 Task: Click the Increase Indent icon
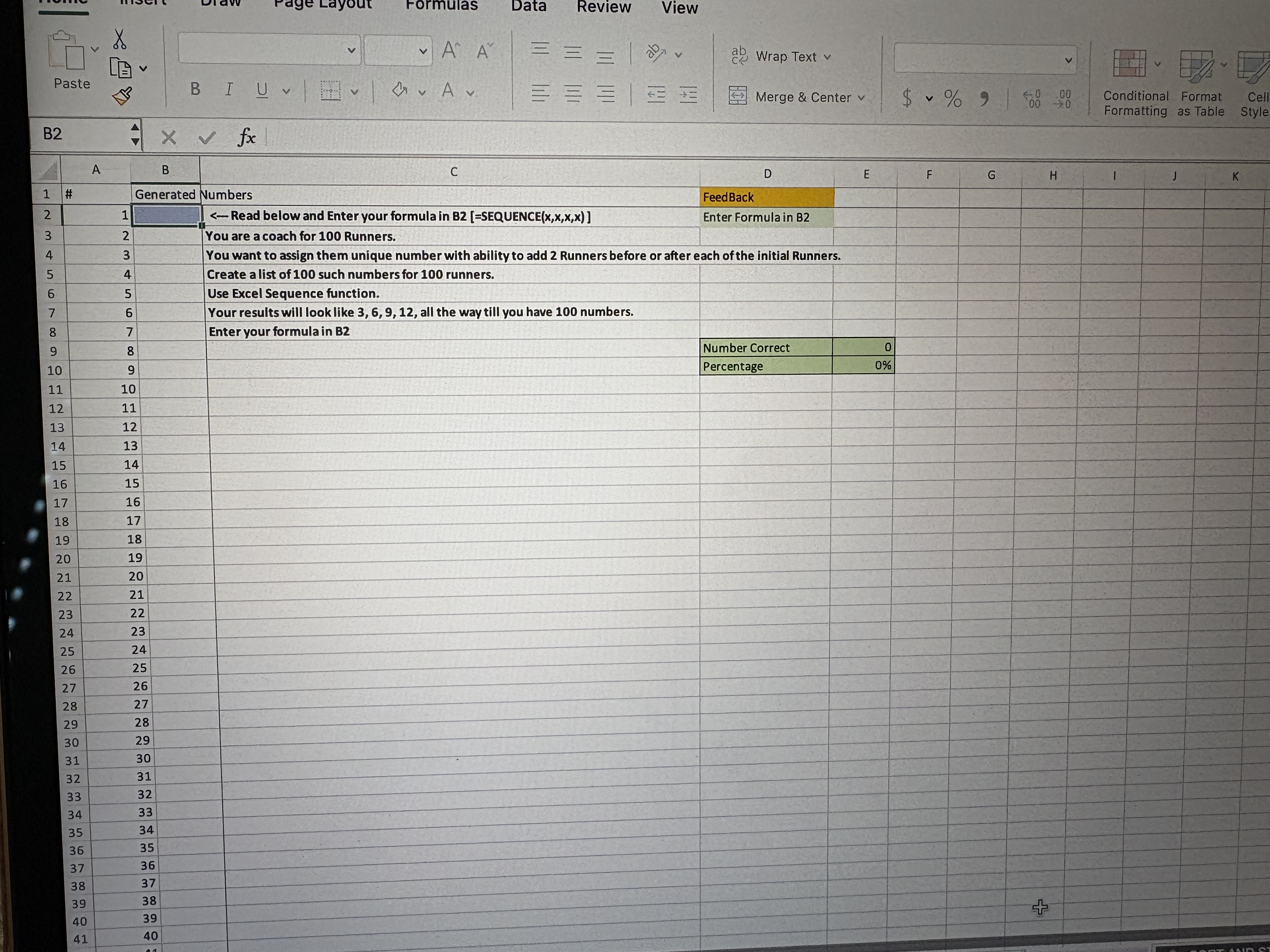click(688, 95)
